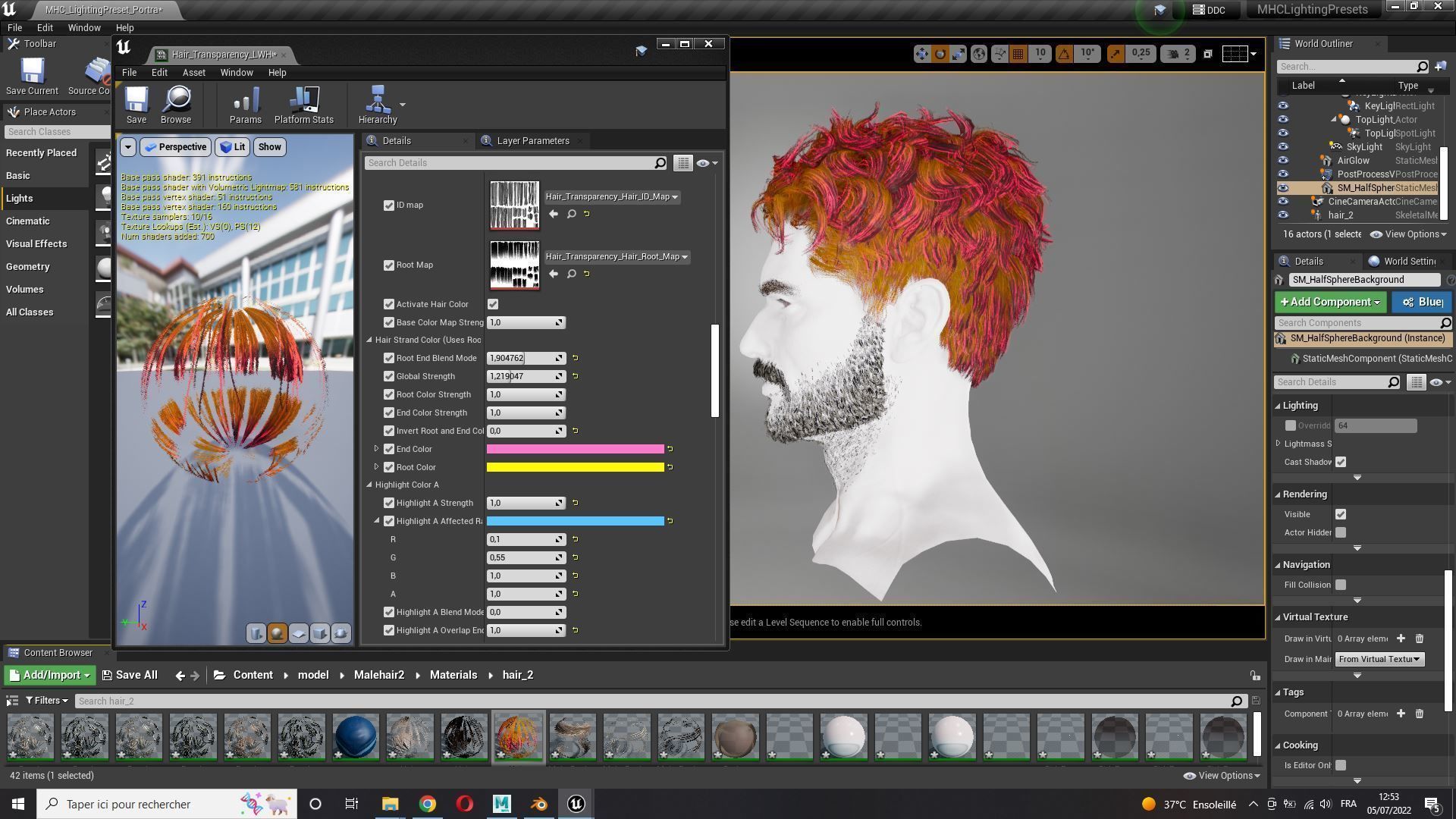Collapse Highlight Color A section

click(x=370, y=485)
